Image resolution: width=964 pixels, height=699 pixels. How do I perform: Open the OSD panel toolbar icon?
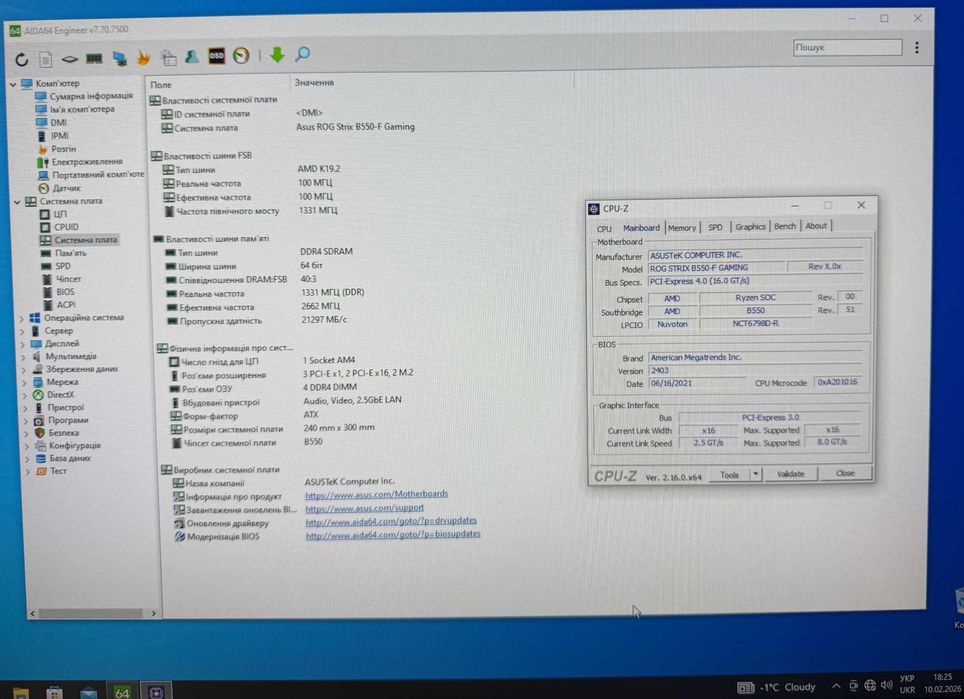point(216,56)
